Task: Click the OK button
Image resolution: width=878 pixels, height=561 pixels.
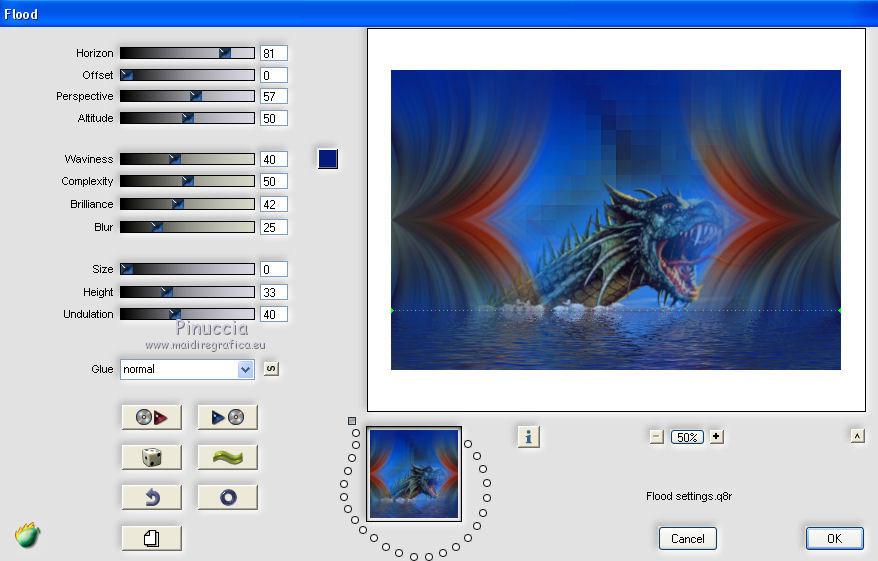Action: click(x=834, y=539)
